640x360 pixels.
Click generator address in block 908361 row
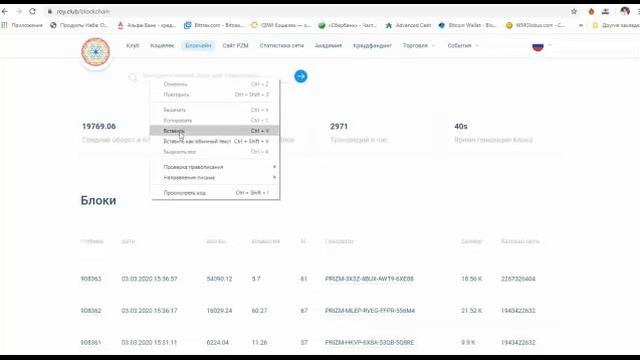369,342
